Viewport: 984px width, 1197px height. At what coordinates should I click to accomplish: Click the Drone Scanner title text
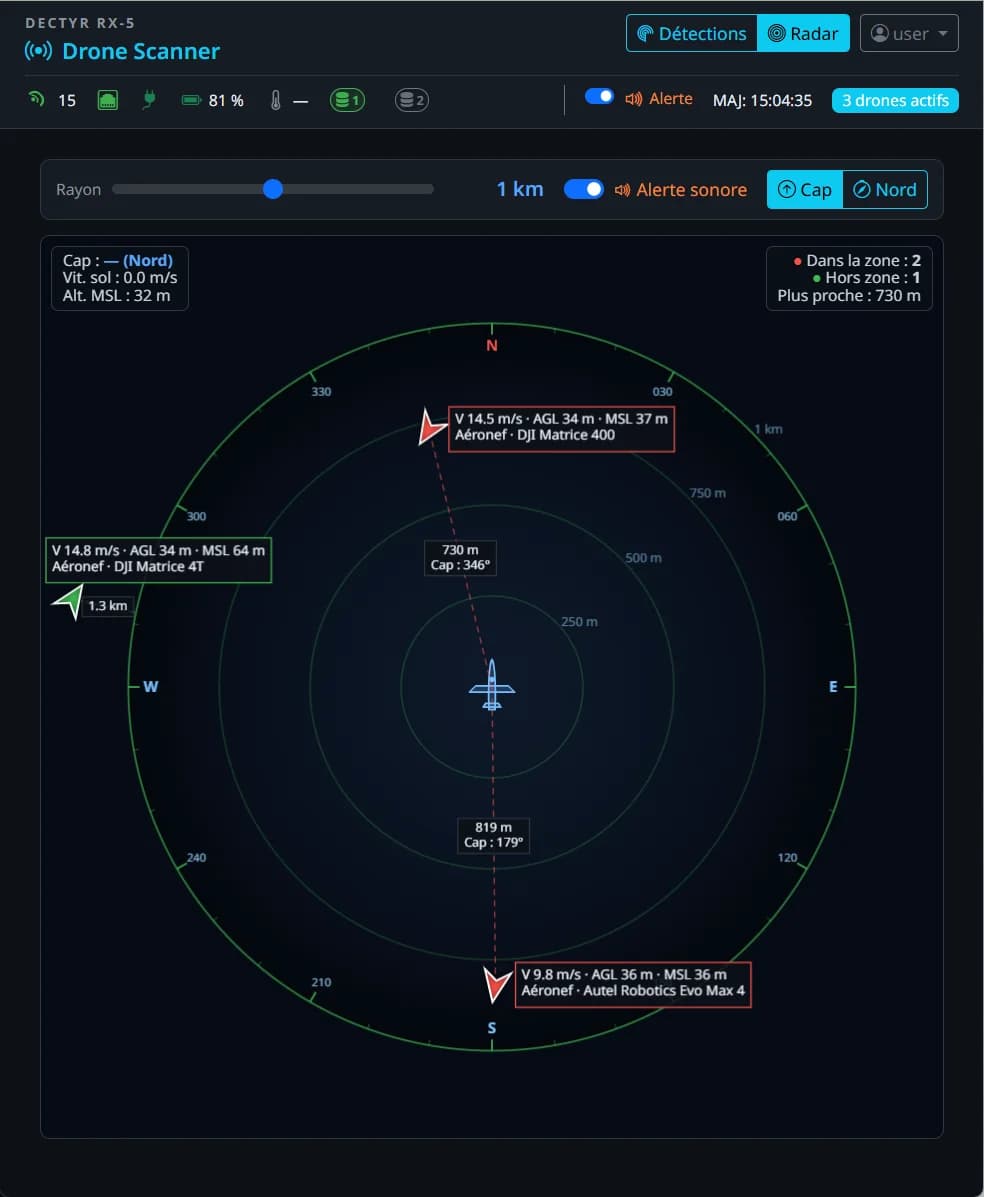pyautogui.click(x=141, y=51)
